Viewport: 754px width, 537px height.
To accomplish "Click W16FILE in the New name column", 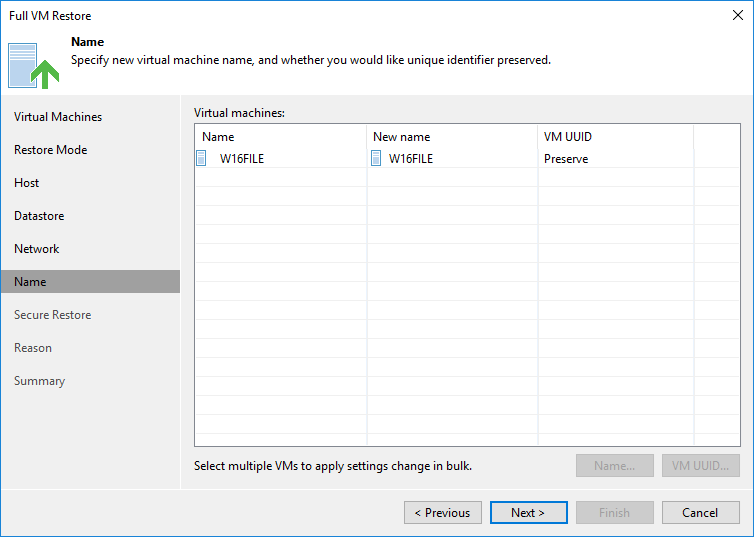I will coord(411,159).
